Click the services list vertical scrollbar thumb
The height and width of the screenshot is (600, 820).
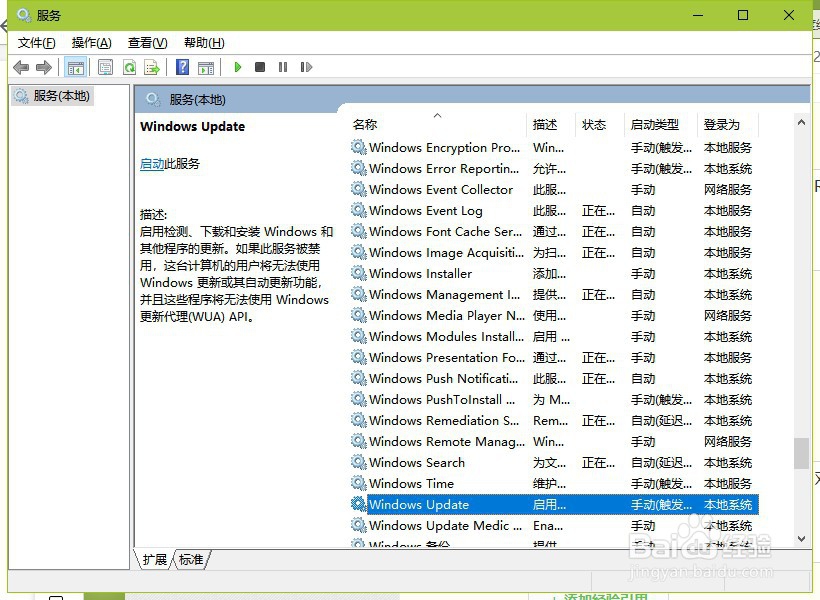pyautogui.click(x=801, y=454)
